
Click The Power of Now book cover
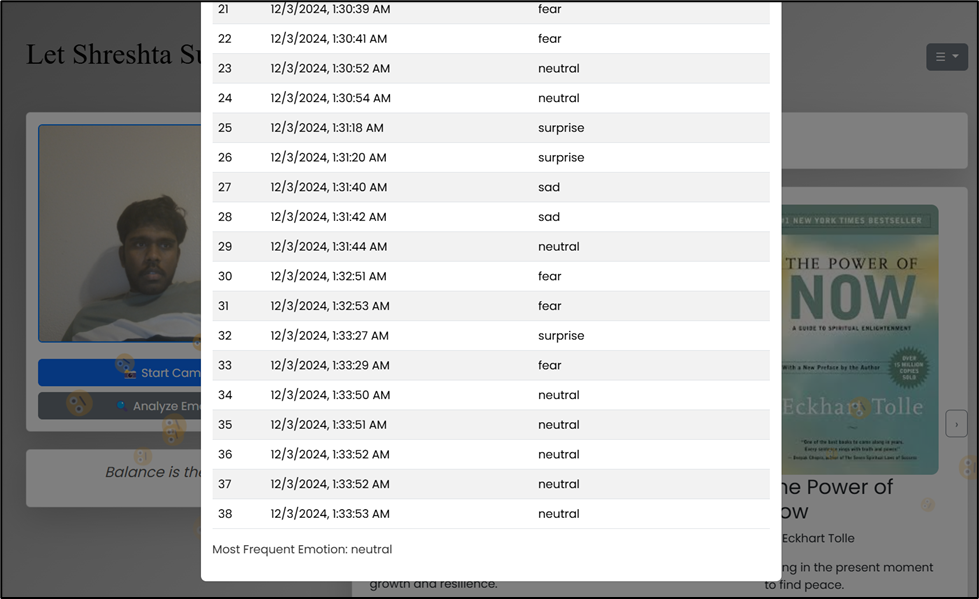click(x=859, y=339)
